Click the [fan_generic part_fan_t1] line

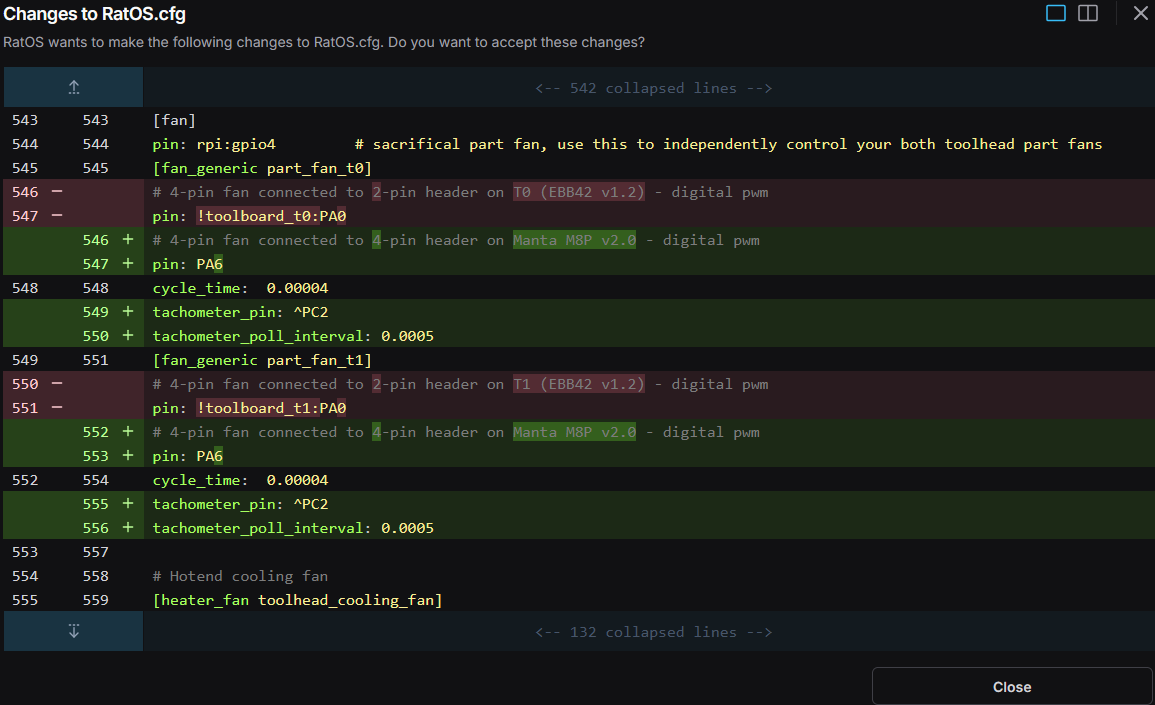262,360
